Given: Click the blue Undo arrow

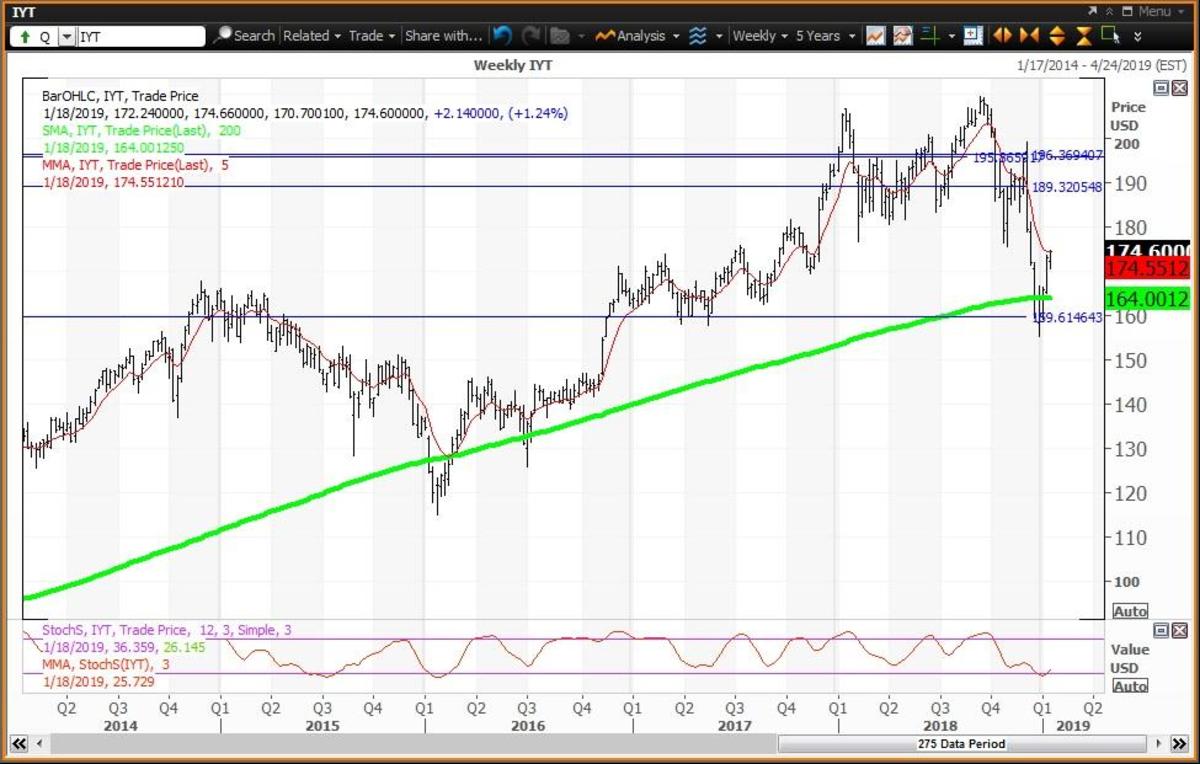Looking at the screenshot, I should click(x=502, y=36).
